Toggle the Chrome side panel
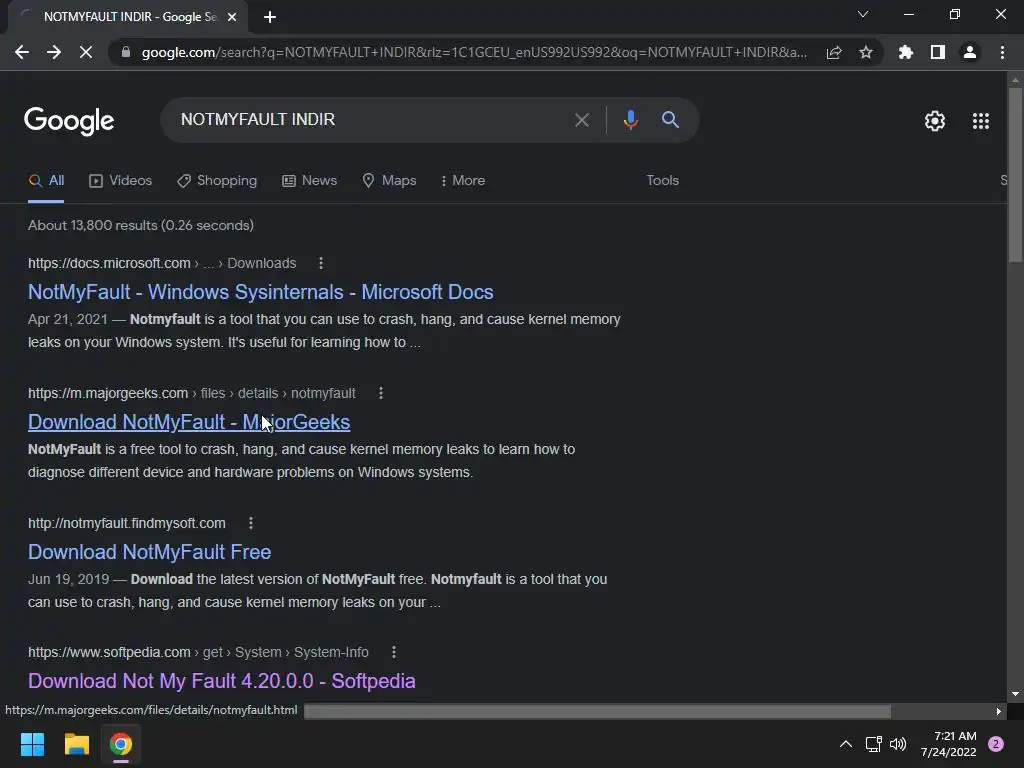Screen dimensions: 1024x768 [938, 52]
